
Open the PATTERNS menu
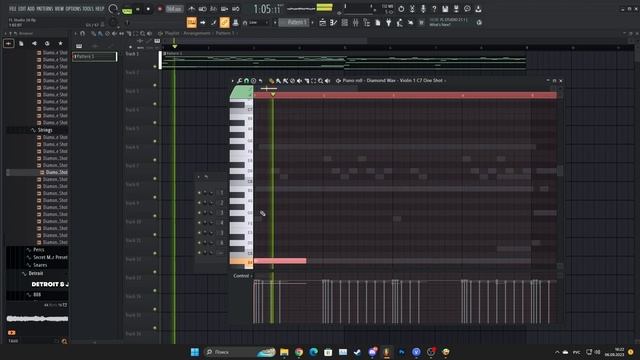44,9
